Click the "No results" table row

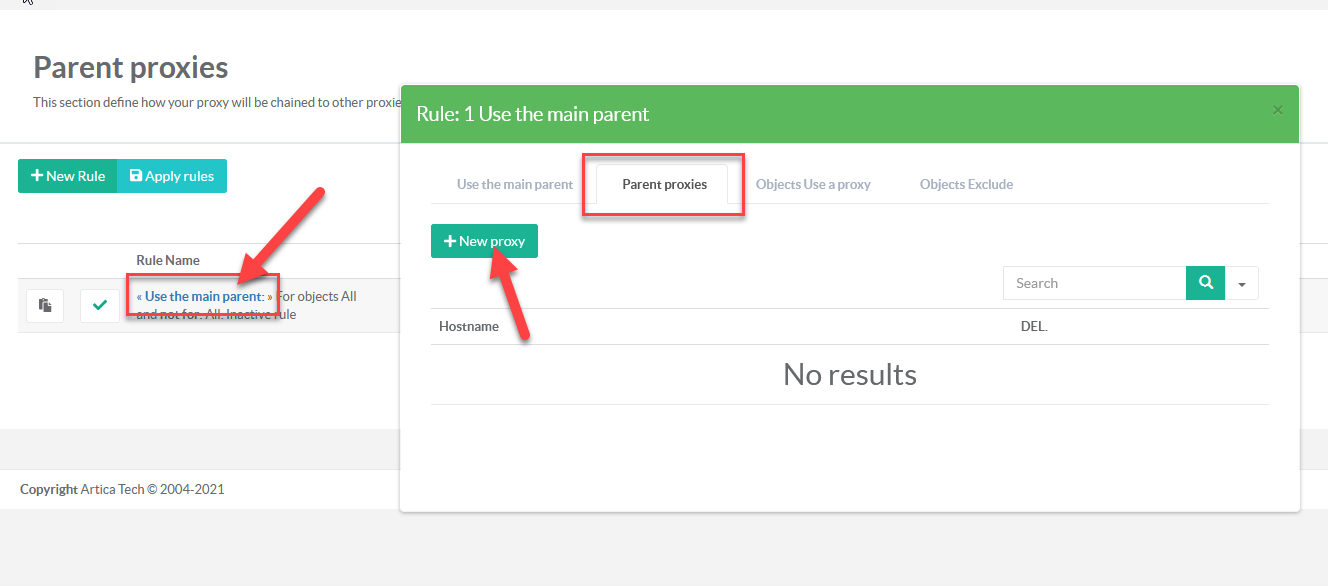tap(849, 375)
